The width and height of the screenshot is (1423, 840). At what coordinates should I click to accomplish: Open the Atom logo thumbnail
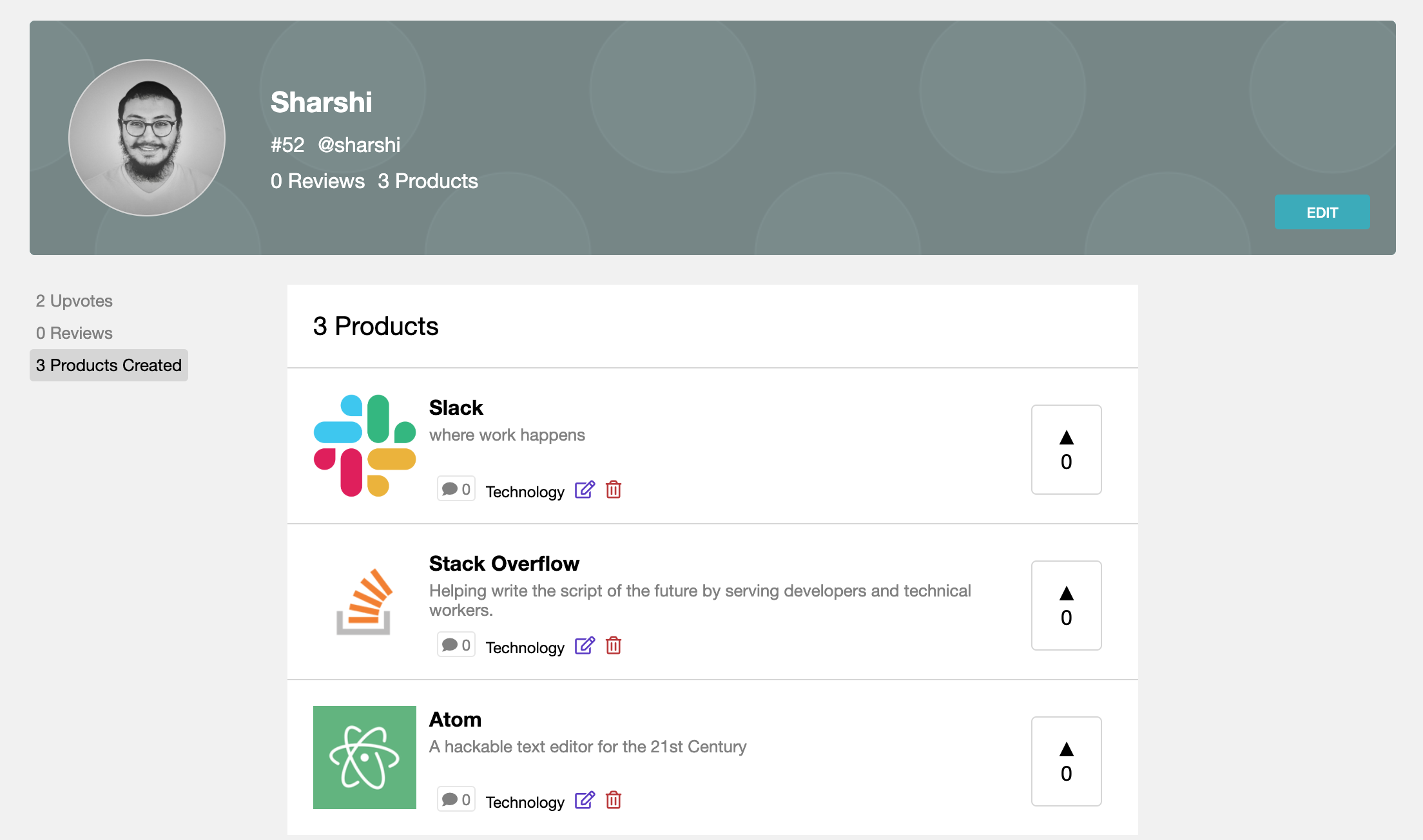pyautogui.click(x=365, y=758)
